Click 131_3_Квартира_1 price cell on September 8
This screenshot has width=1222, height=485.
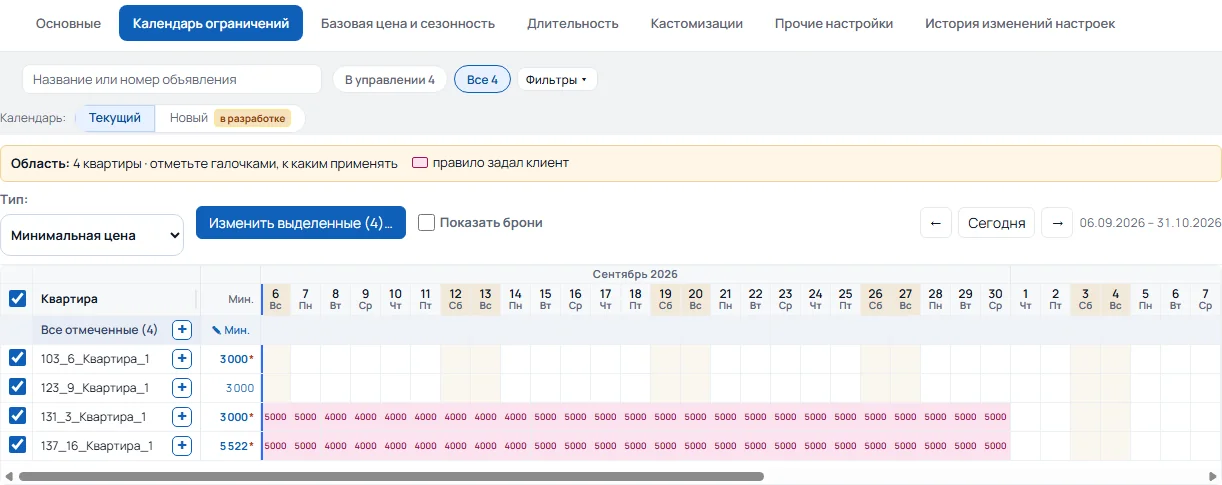[336, 417]
